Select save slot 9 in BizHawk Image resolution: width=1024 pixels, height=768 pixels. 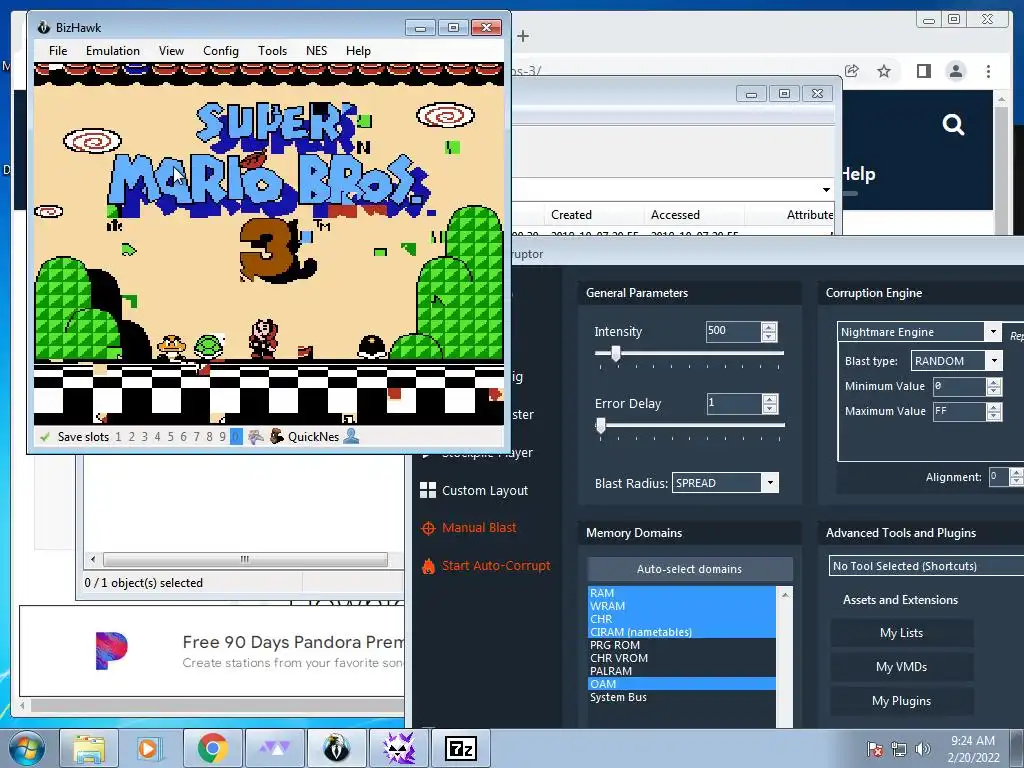[x=223, y=437]
